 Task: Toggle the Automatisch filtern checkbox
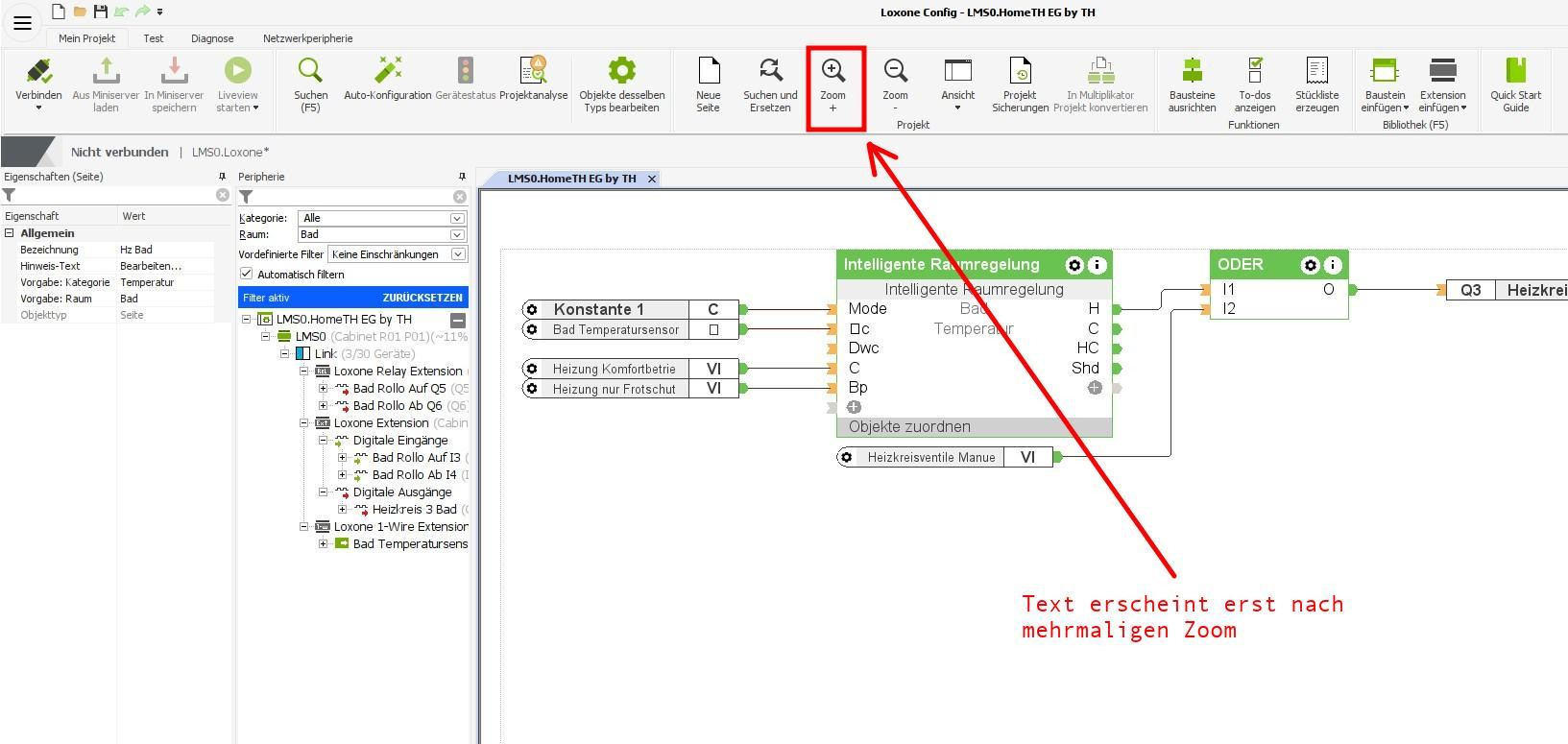tap(246, 274)
